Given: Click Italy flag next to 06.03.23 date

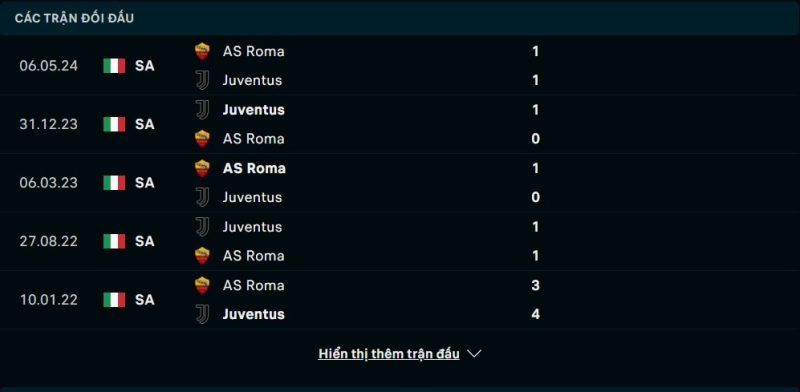Looking at the screenshot, I should pos(114,183).
